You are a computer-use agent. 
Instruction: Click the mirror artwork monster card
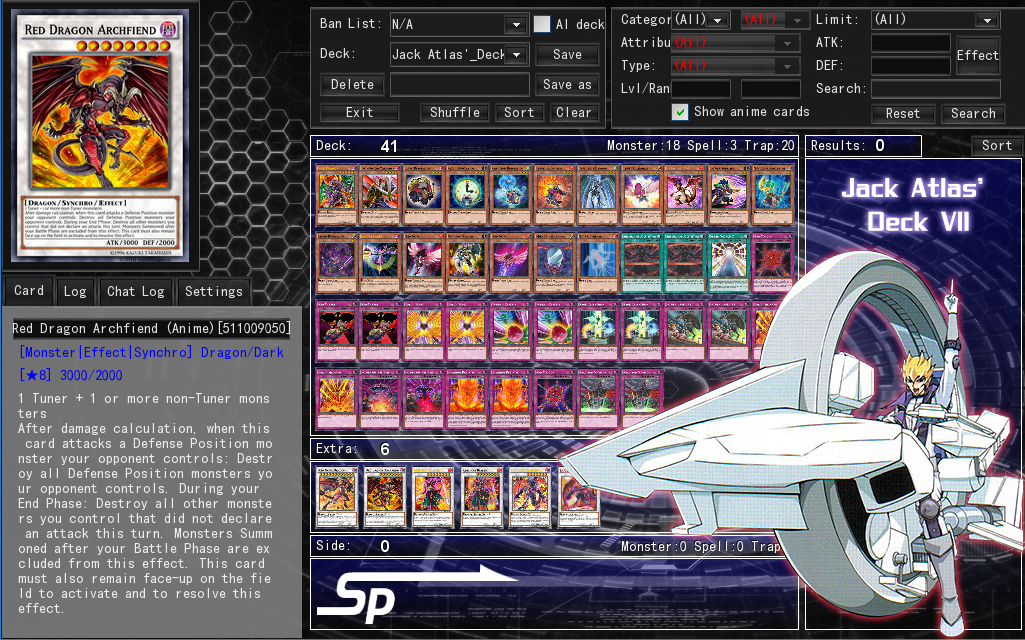pos(554,263)
